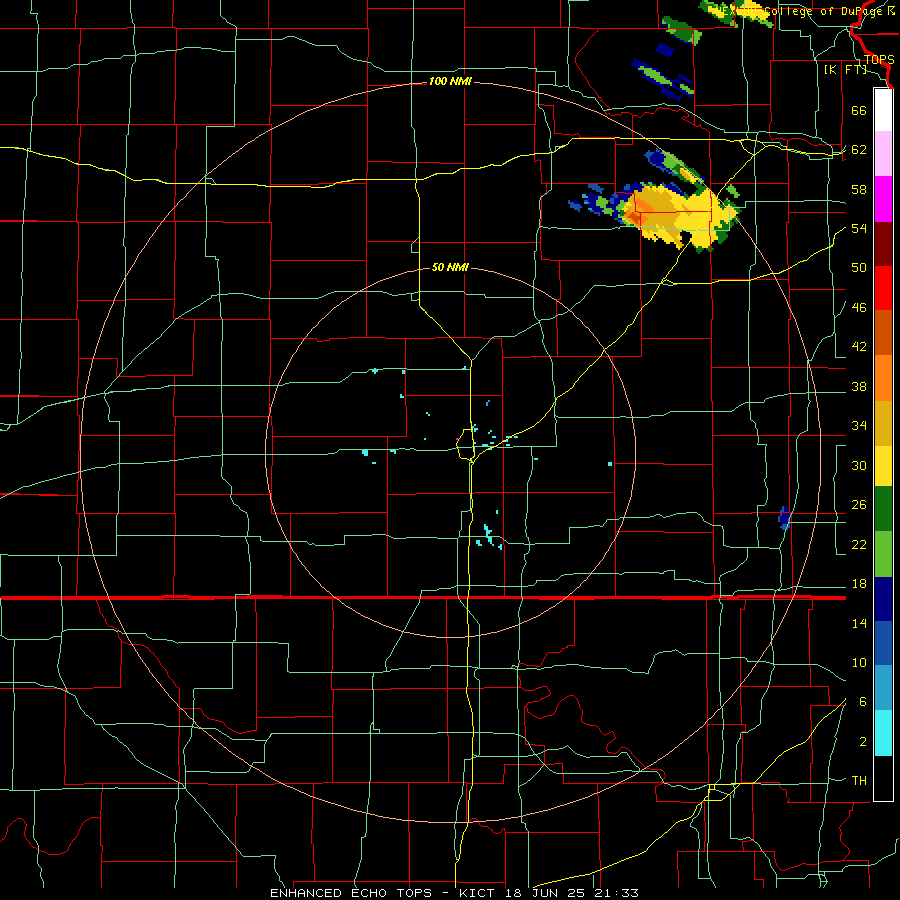Click the '30' legend value
The height and width of the screenshot is (900, 900).
point(859,465)
